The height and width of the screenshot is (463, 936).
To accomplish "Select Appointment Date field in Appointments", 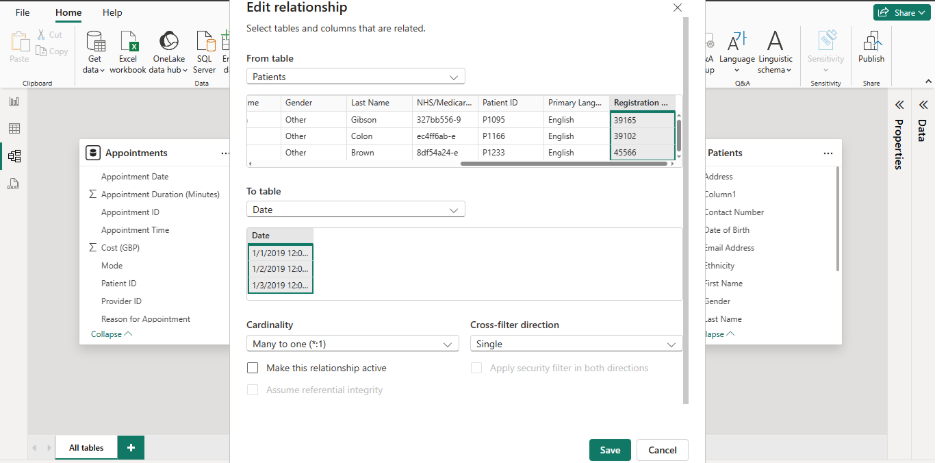I will coord(135,177).
